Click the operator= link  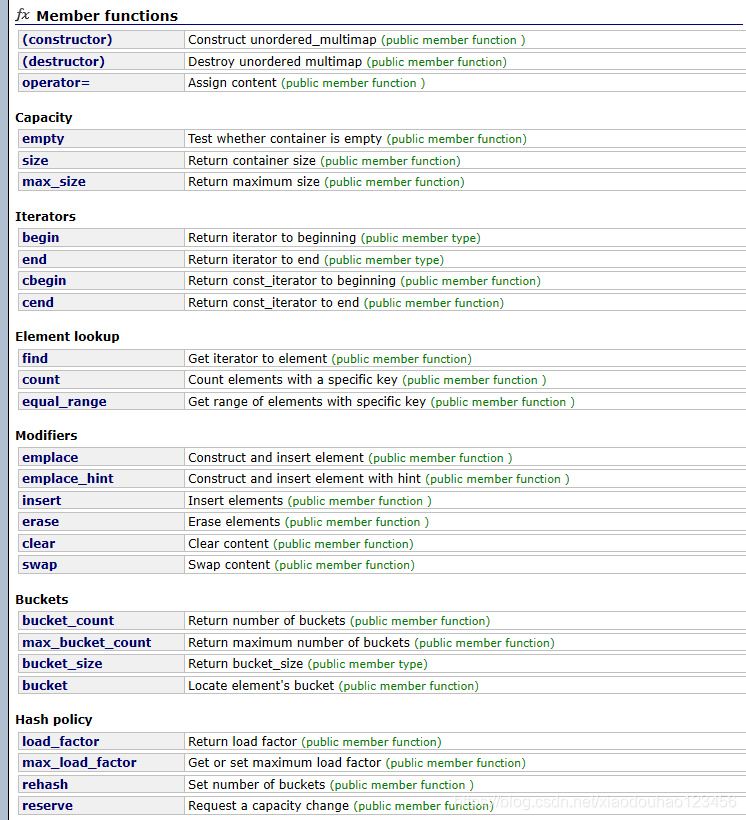pos(56,83)
